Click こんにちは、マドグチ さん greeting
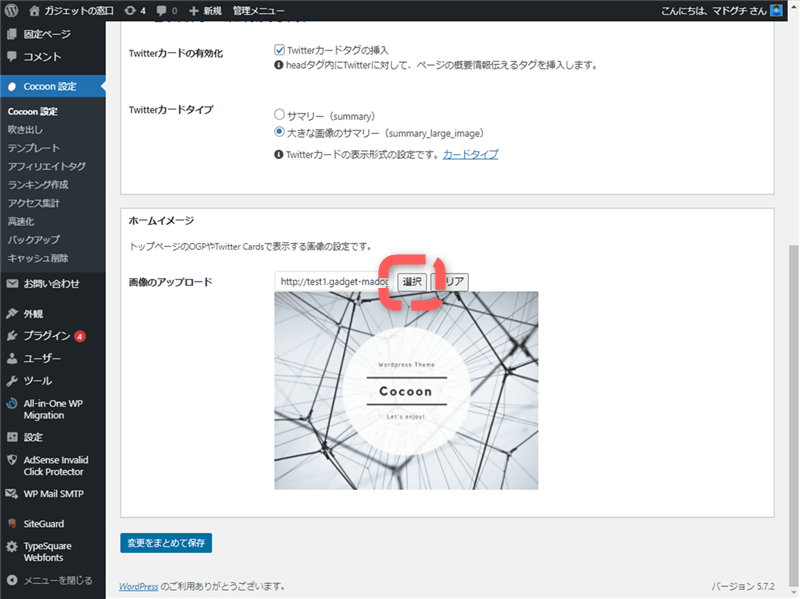This screenshot has height=599, width=800. 714,11
